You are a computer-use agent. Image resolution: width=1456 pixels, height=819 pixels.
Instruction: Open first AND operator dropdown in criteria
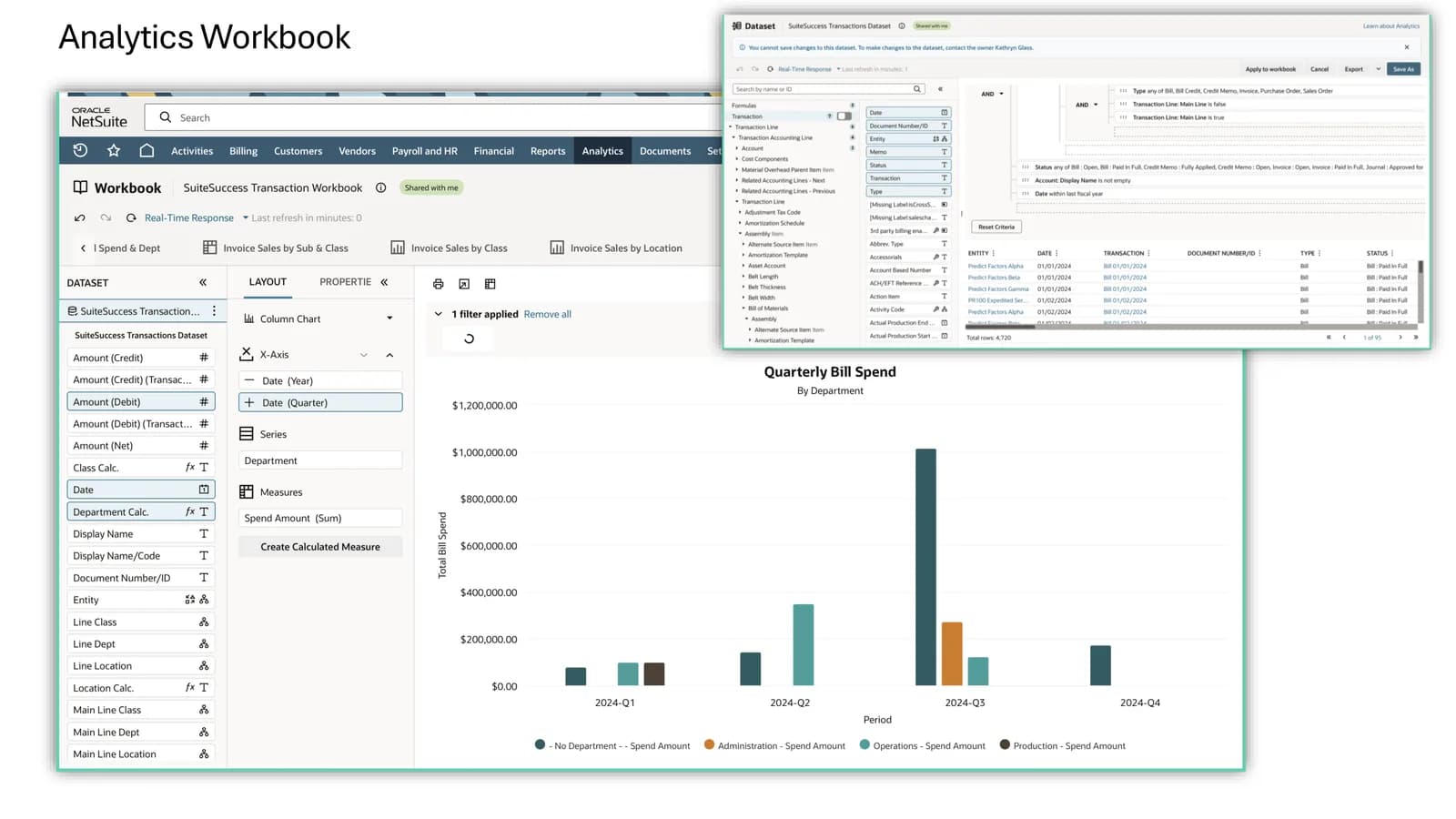point(1001,94)
